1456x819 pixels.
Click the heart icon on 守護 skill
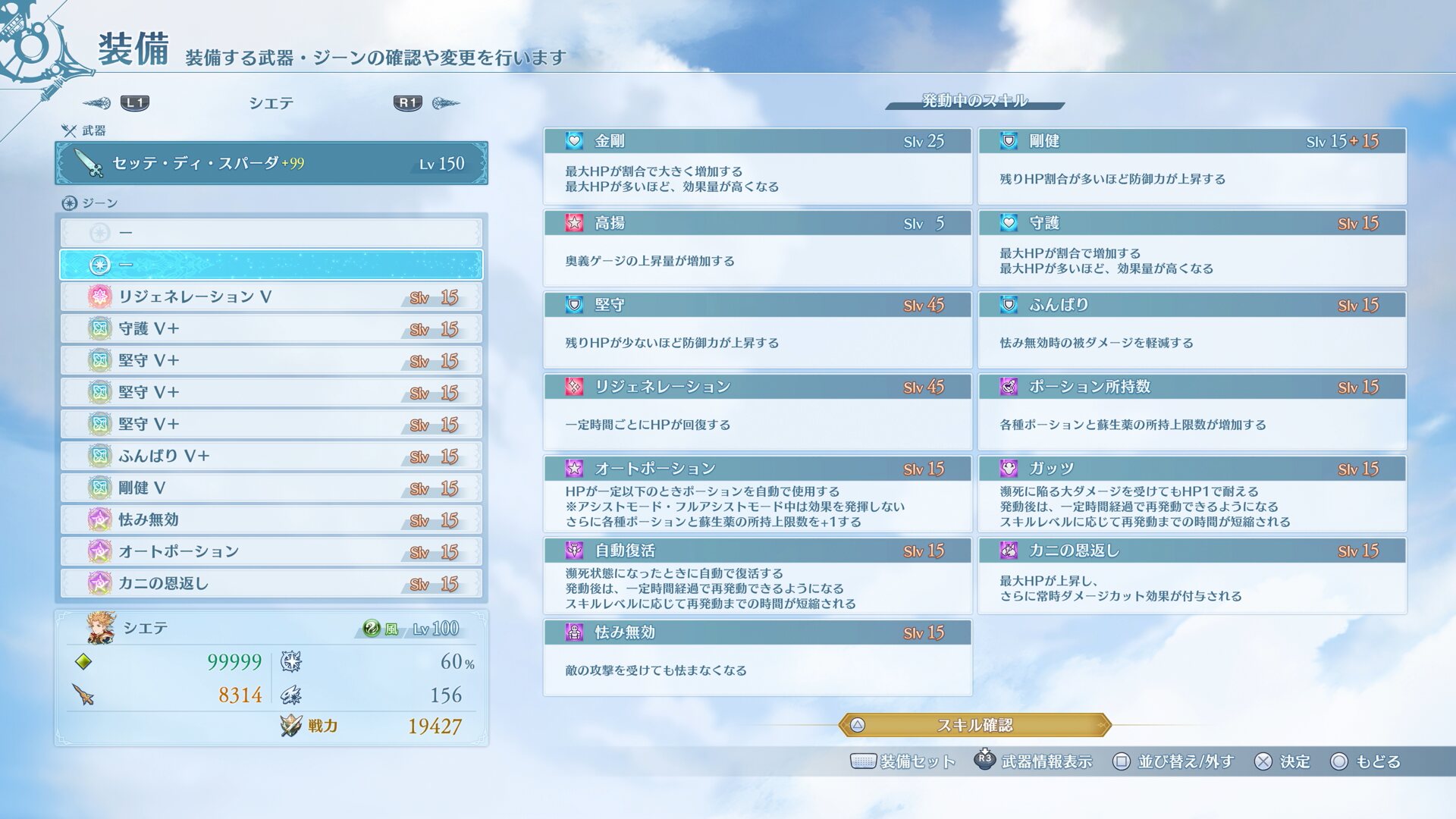(x=1009, y=223)
